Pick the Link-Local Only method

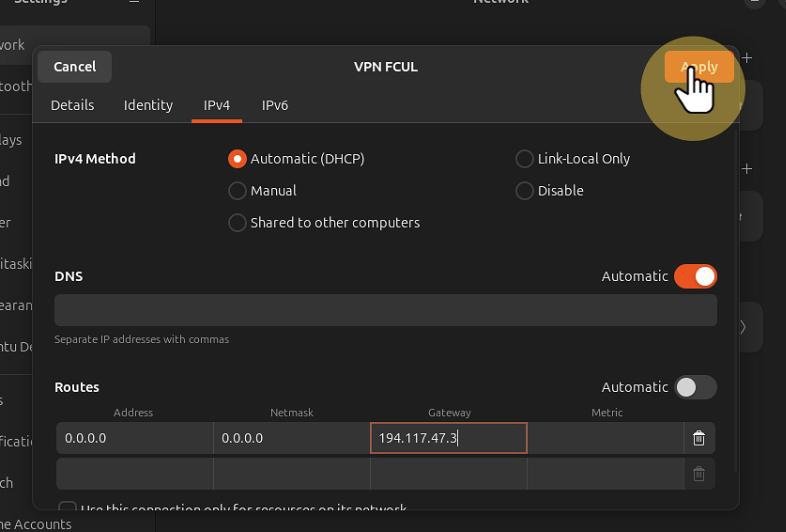pos(524,159)
